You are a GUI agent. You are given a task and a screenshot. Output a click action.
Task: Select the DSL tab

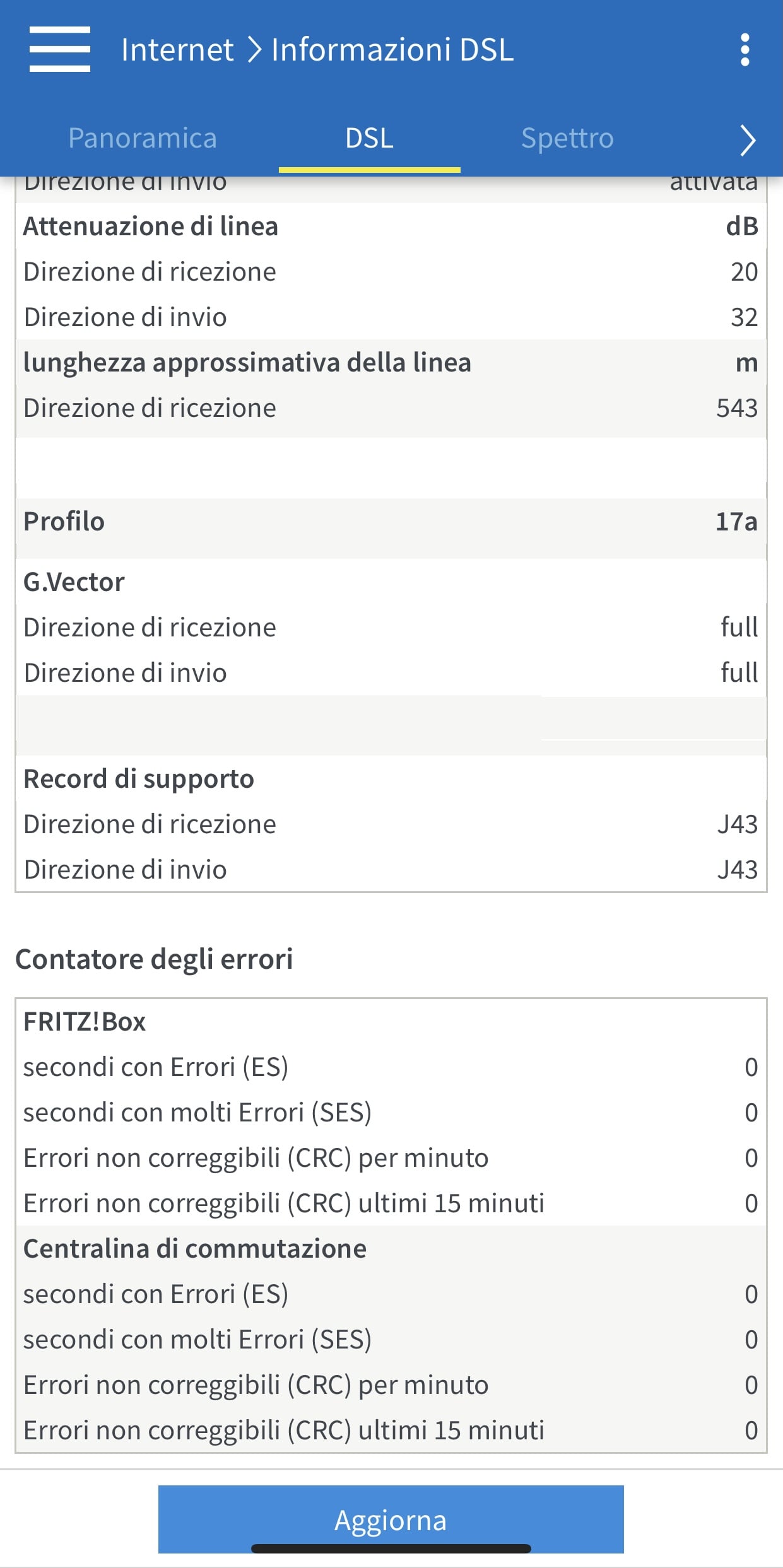369,138
